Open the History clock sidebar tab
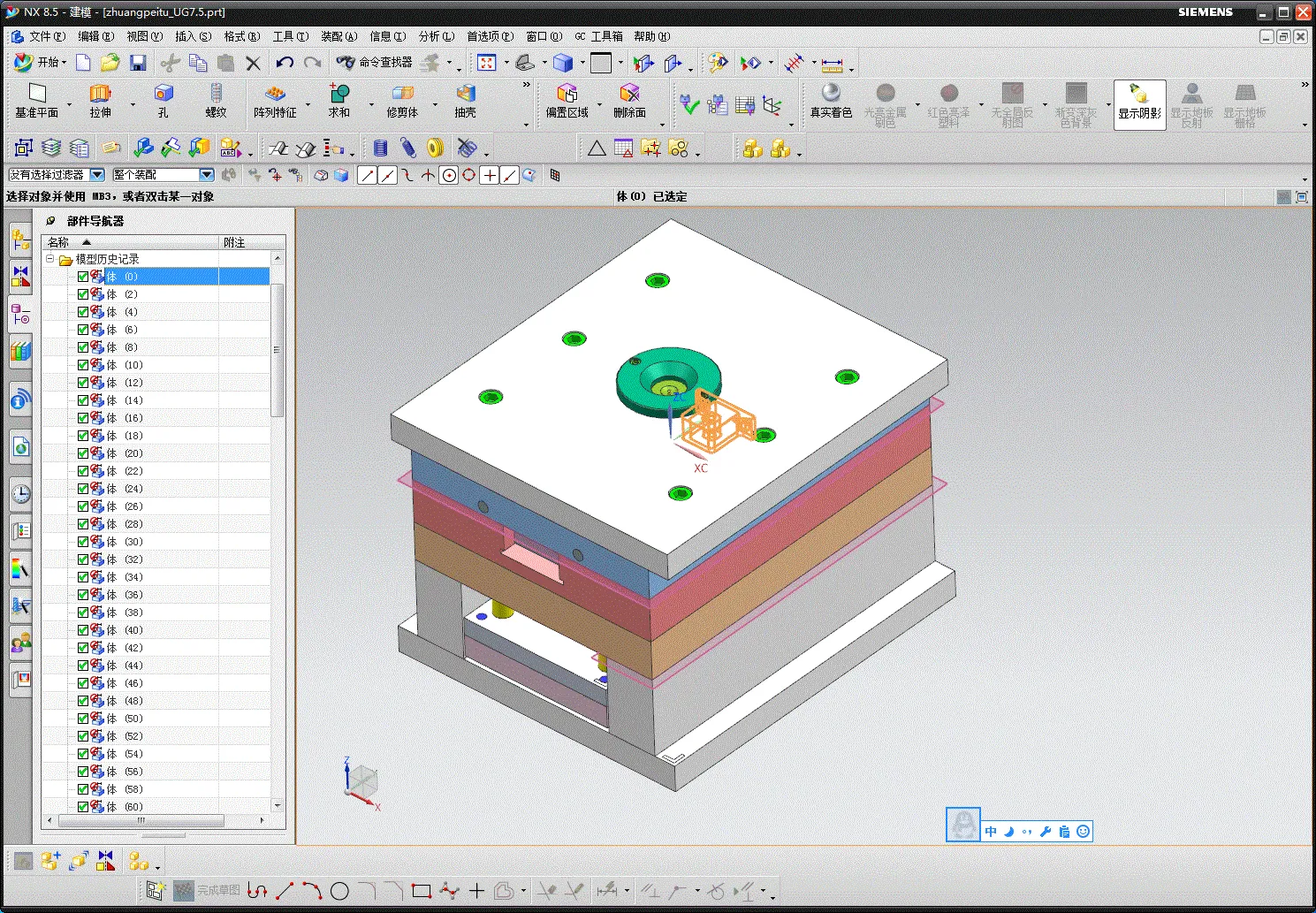This screenshot has width=1316, height=913. click(x=20, y=492)
